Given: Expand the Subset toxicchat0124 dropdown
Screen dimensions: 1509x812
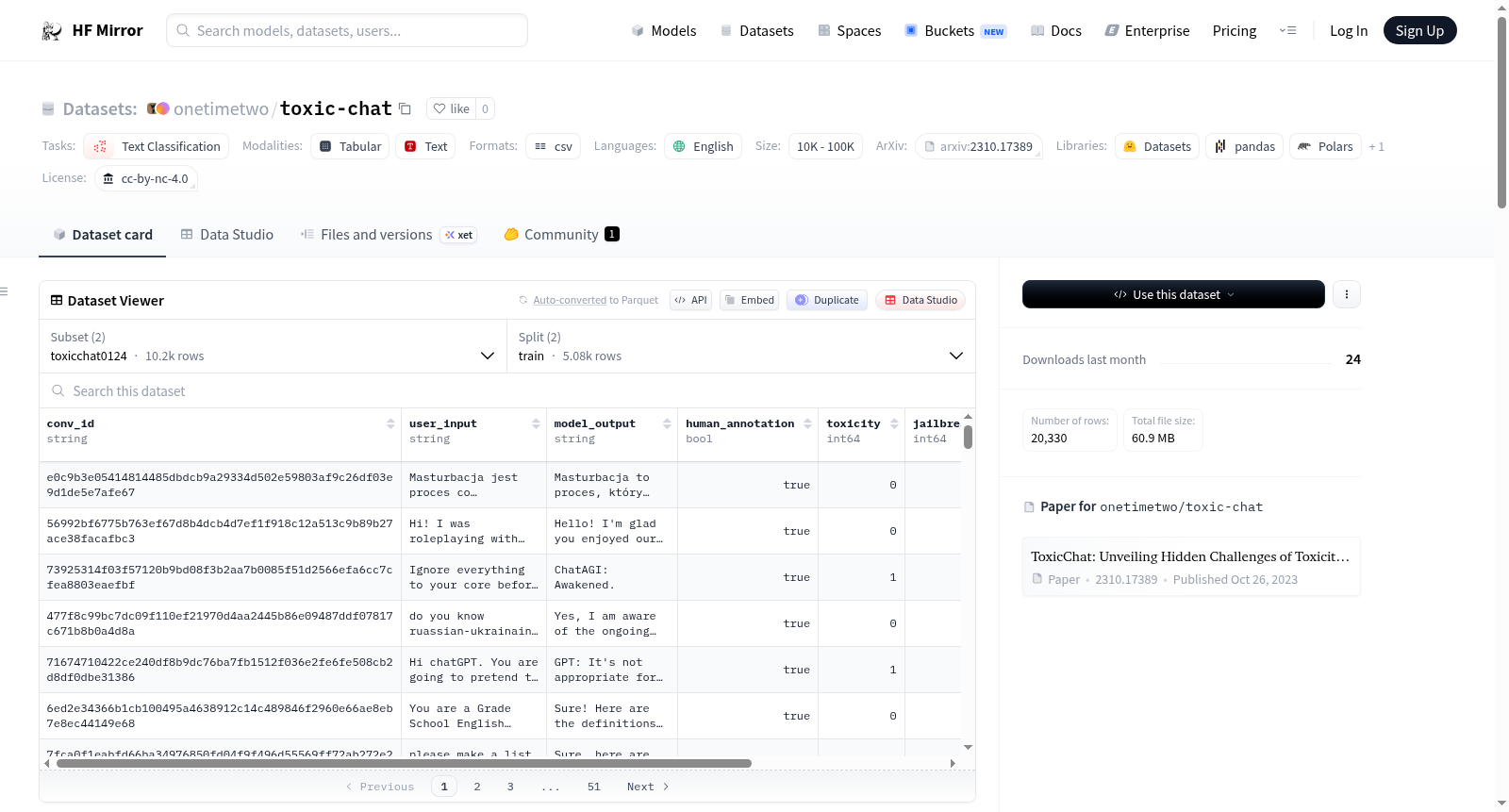Looking at the screenshot, I should pos(273,346).
